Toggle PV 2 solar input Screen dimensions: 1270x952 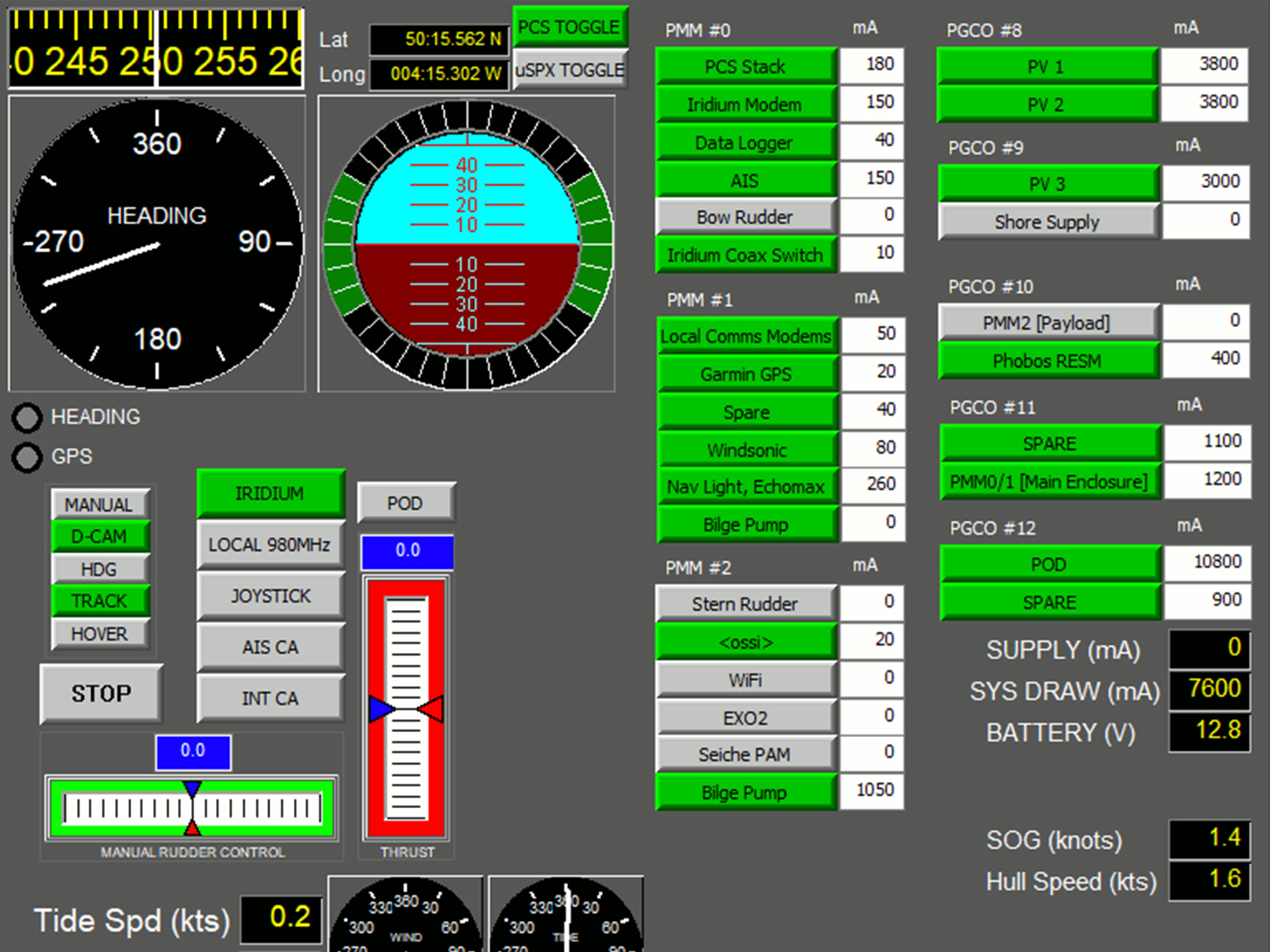point(1047,104)
